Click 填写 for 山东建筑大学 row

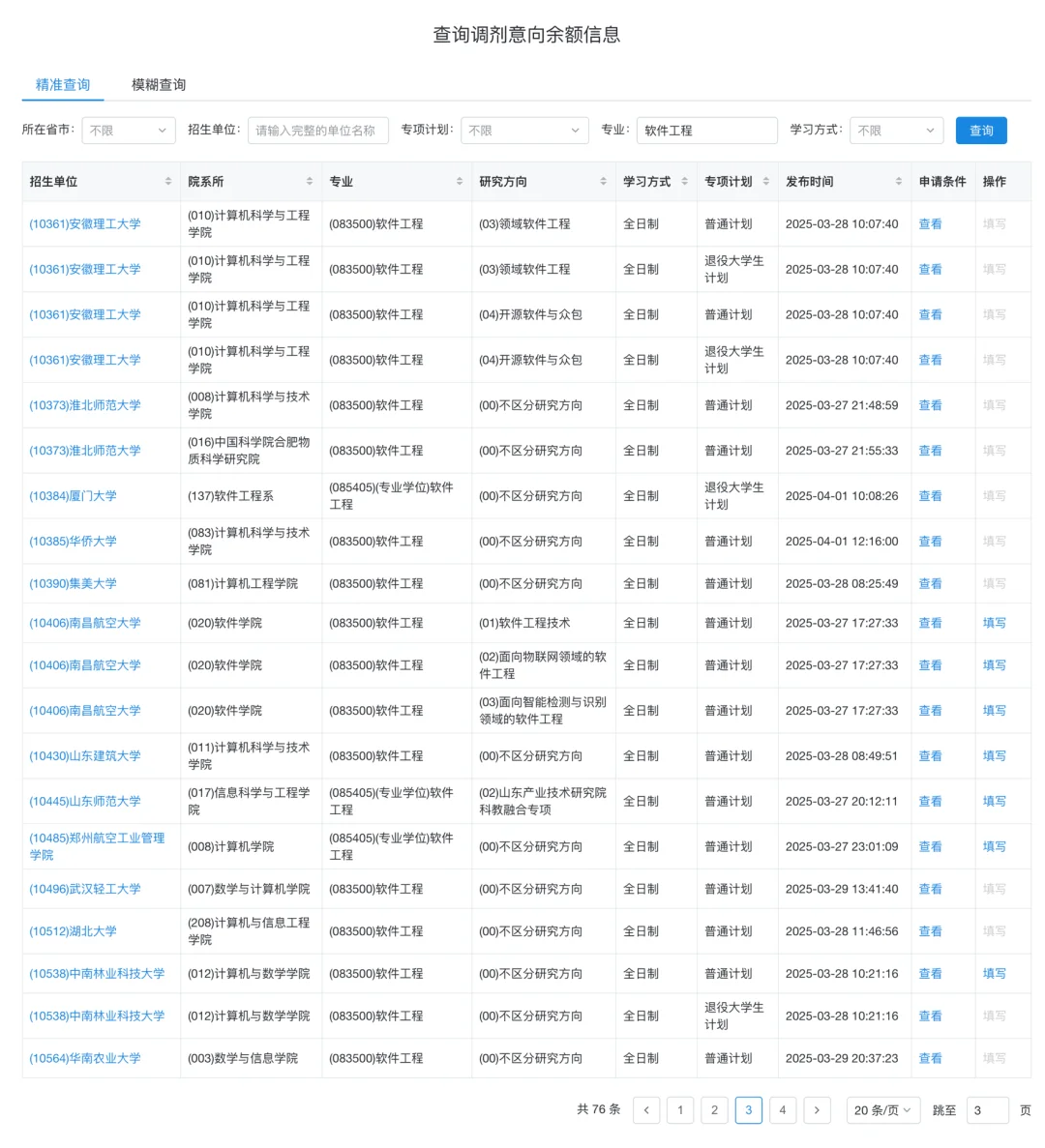pyautogui.click(x=994, y=755)
